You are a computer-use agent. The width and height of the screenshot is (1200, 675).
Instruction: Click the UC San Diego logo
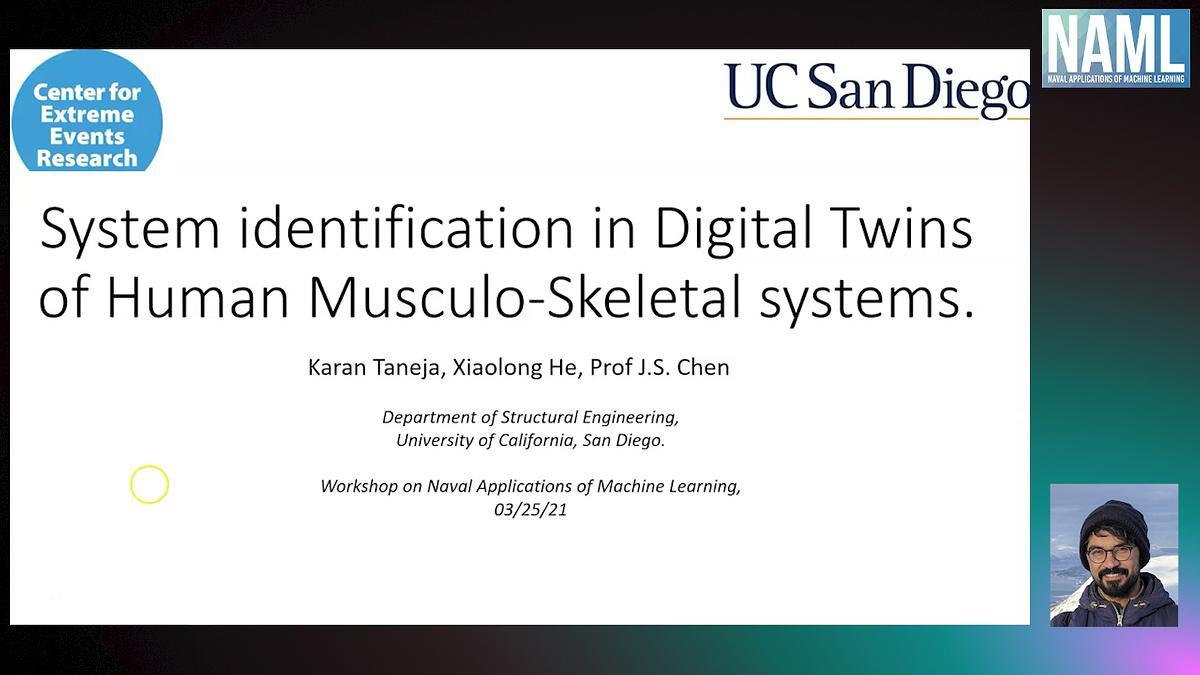[876, 88]
